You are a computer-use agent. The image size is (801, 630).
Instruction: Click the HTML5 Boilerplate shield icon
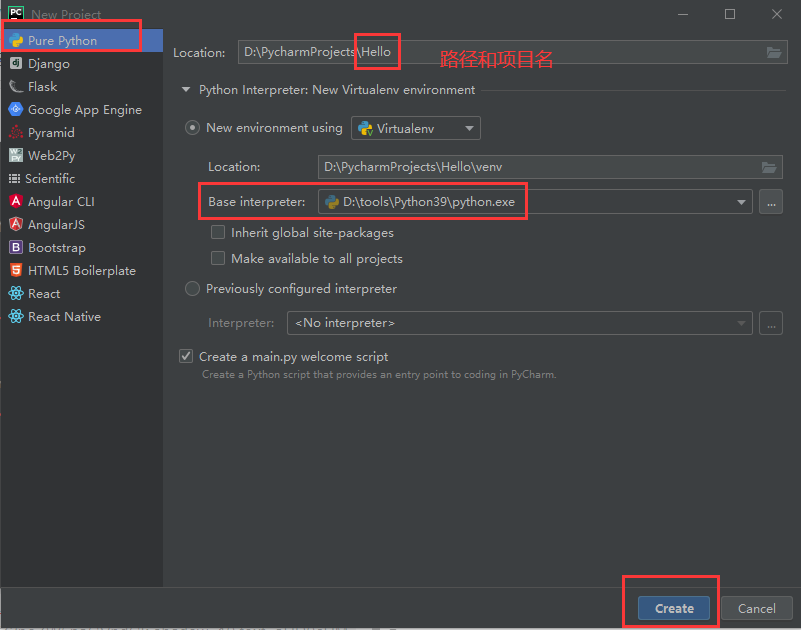(x=16, y=270)
